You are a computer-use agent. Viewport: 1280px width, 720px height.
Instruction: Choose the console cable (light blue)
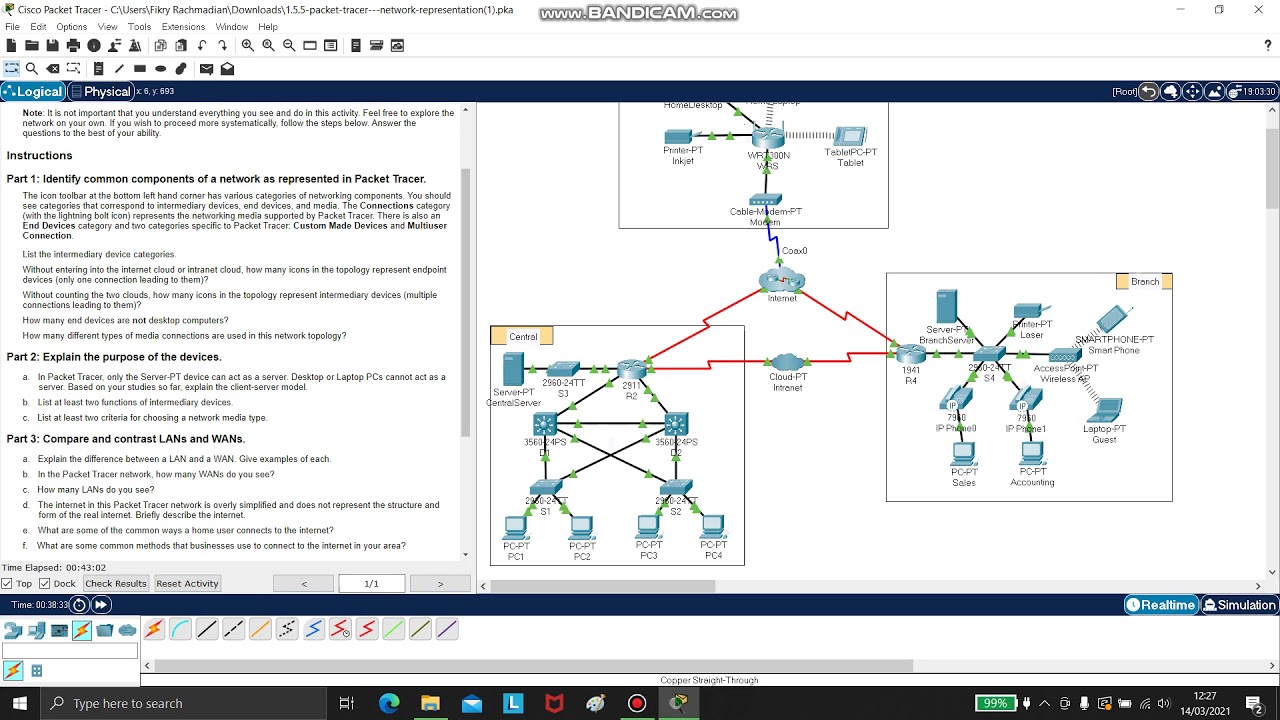181,629
